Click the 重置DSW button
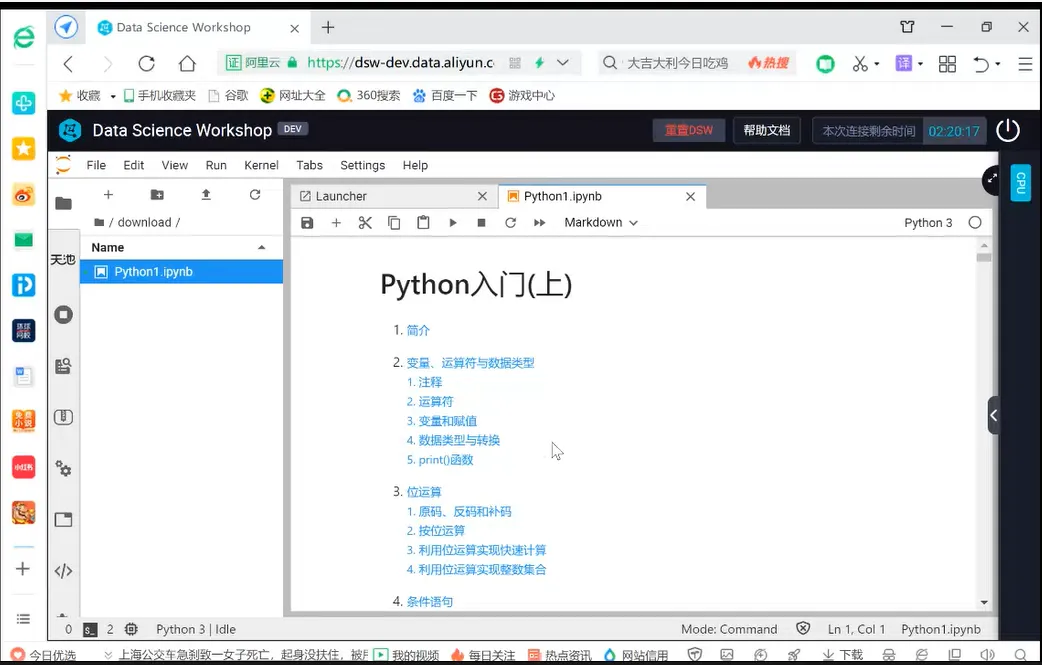This screenshot has width=1042, height=665. [x=688, y=130]
